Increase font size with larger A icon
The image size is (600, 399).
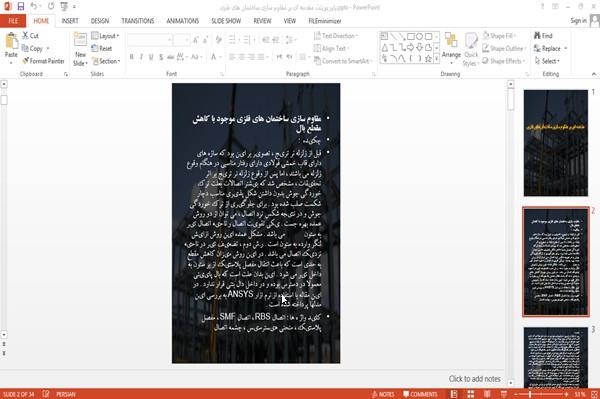(x=196, y=40)
